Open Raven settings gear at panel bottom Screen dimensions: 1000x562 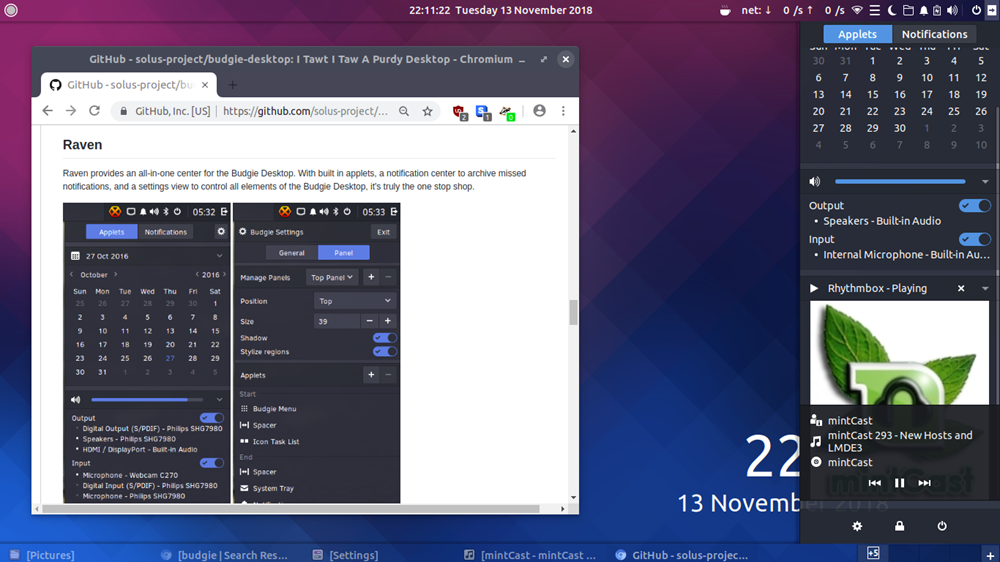click(857, 526)
